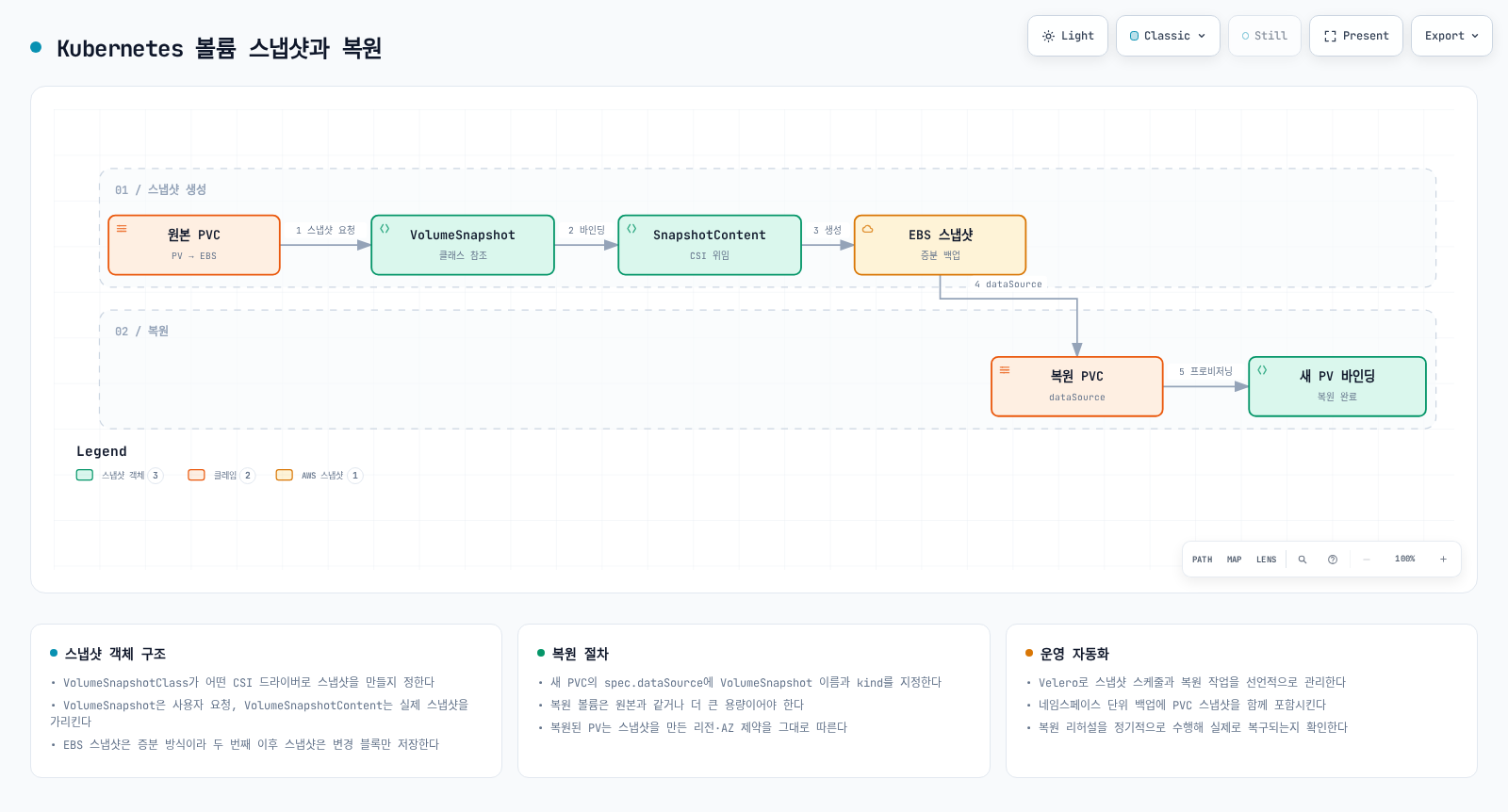1508x812 pixels.
Task: Toggle 클레임 legend filter
Action: tap(221, 476)
